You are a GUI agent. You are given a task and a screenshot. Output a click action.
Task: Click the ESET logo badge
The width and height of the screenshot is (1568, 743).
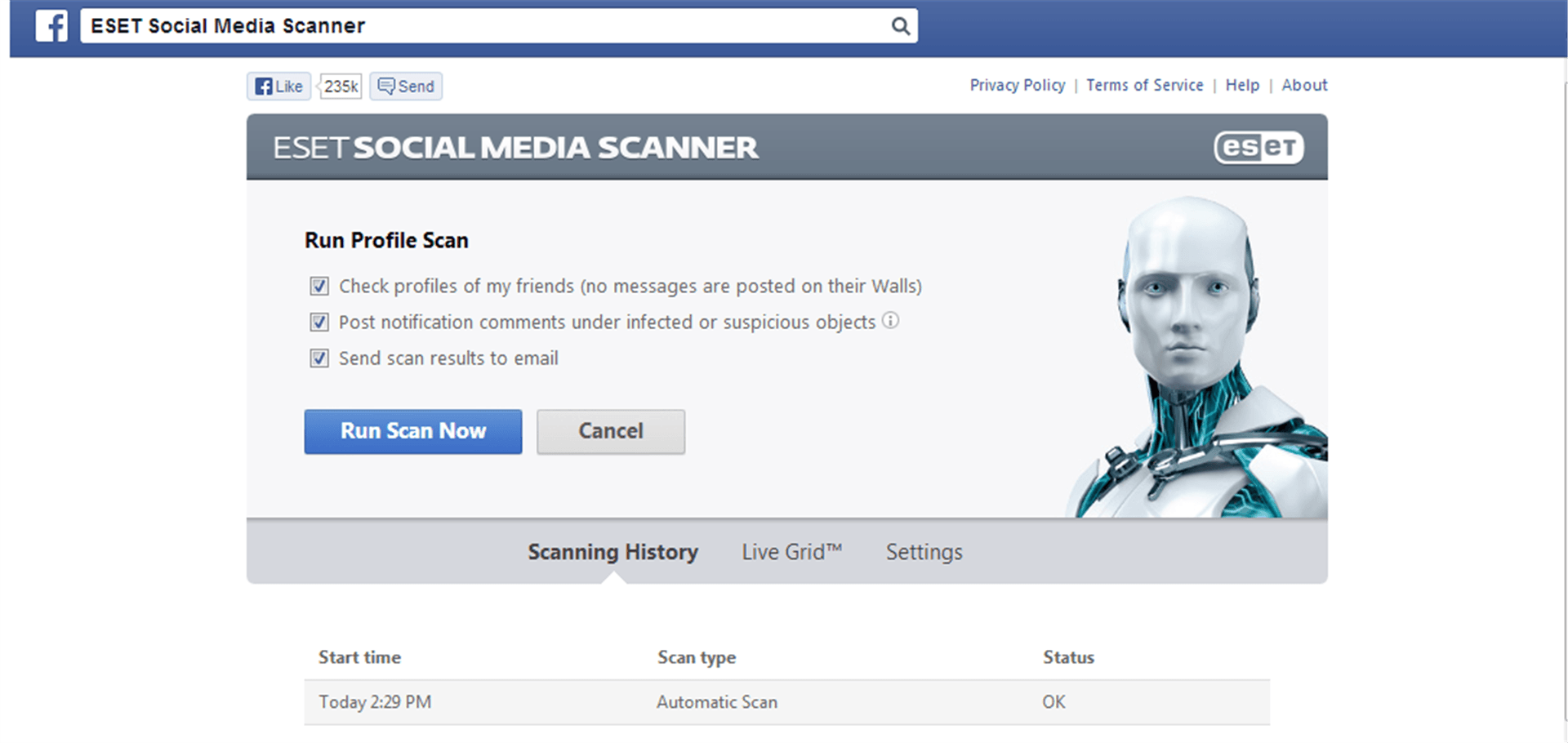click(1258, 148)
